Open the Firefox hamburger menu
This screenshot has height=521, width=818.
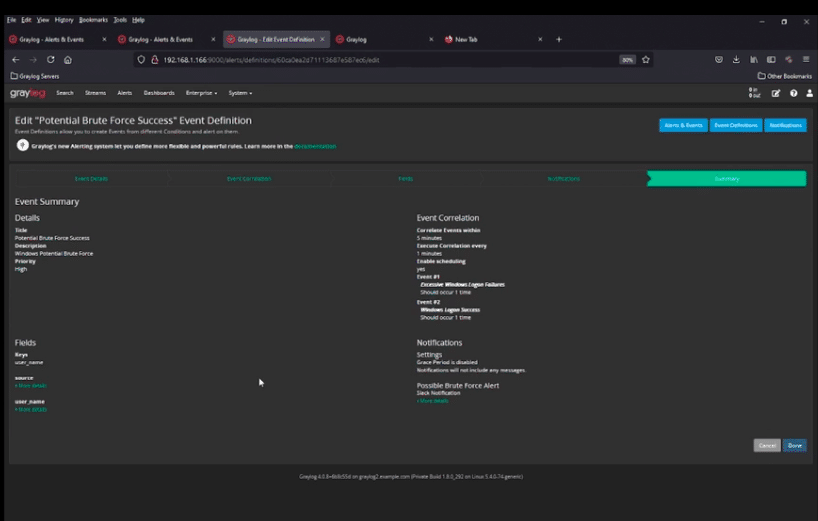point(806,59)
